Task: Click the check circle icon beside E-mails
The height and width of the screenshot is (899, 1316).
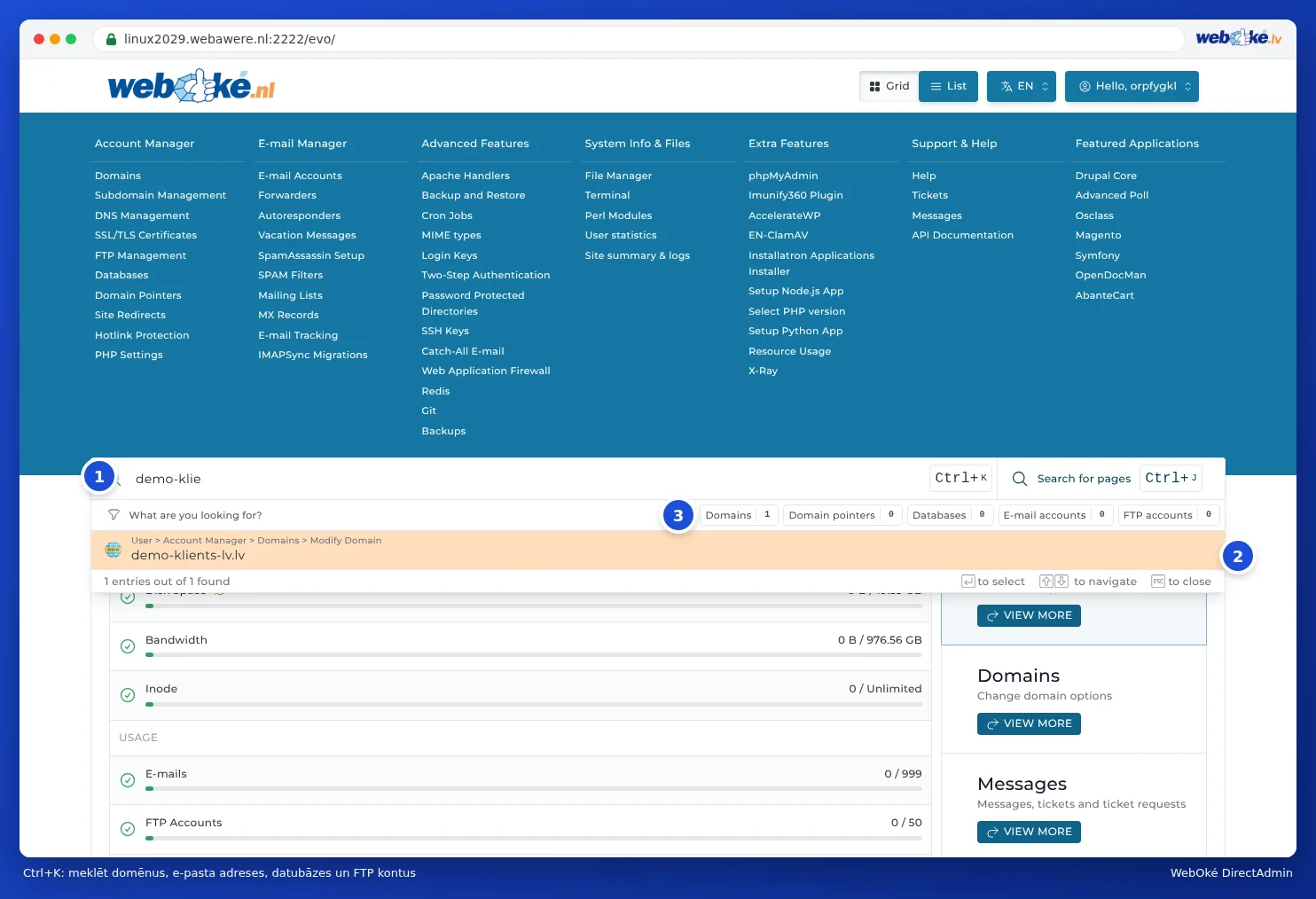Action: coord(128,780)
